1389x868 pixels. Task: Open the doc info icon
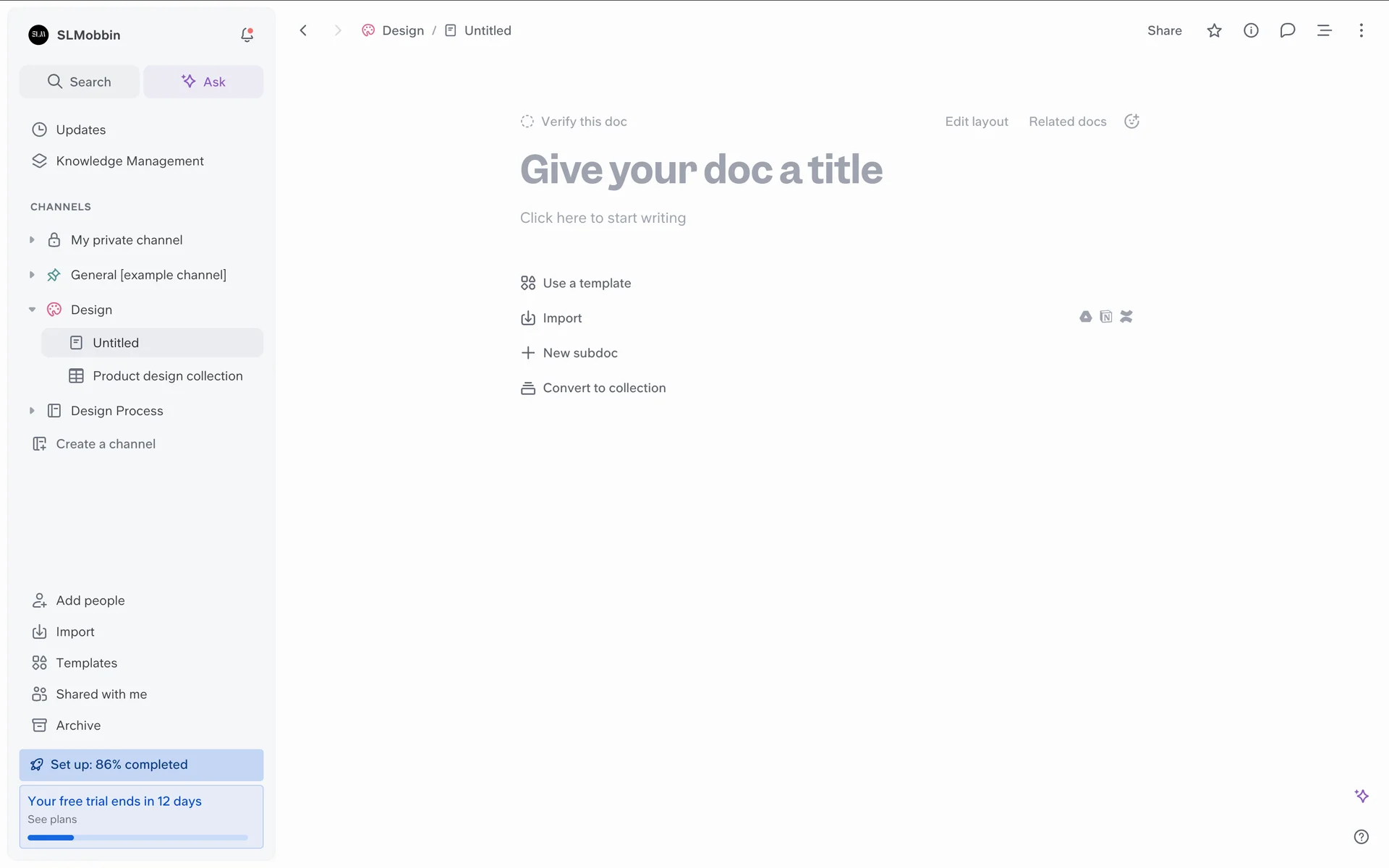1251,30
